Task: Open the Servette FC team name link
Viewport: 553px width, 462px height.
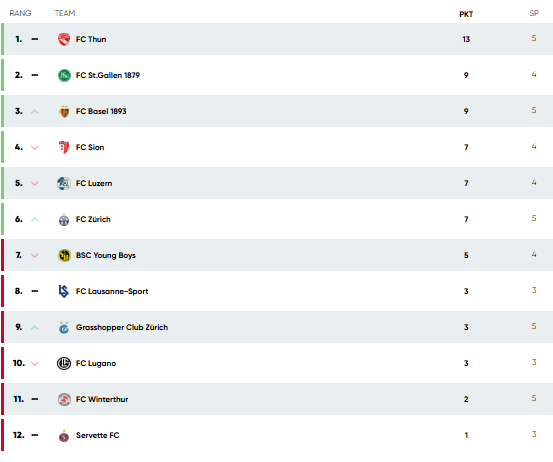Action: coord(97,435)
